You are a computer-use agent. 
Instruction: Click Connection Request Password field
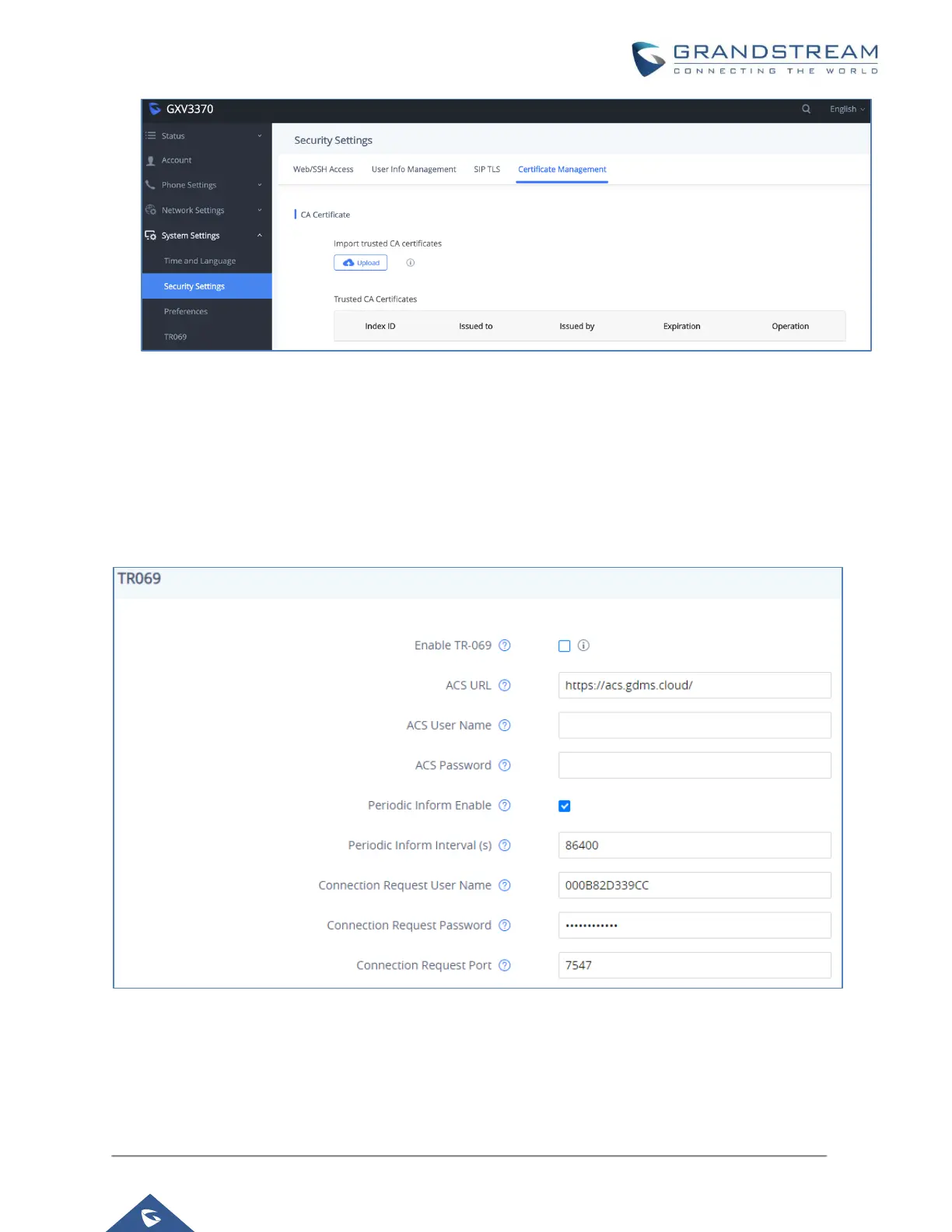pyautogui.click(x=695, y=926)
